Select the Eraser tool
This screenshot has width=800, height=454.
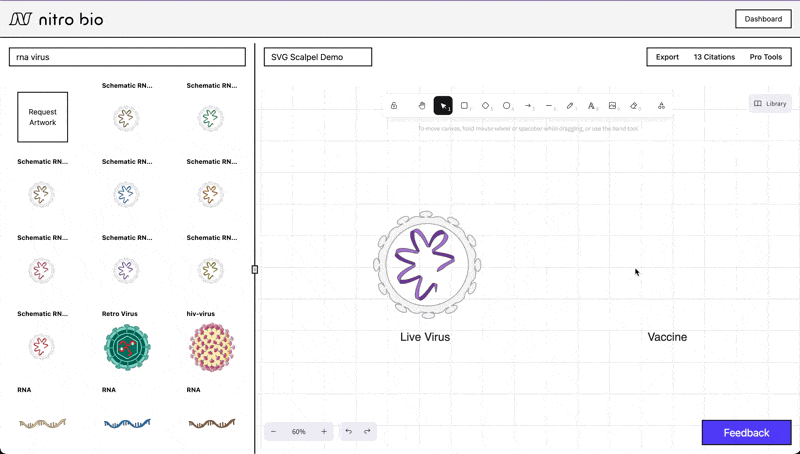point(634,105)
